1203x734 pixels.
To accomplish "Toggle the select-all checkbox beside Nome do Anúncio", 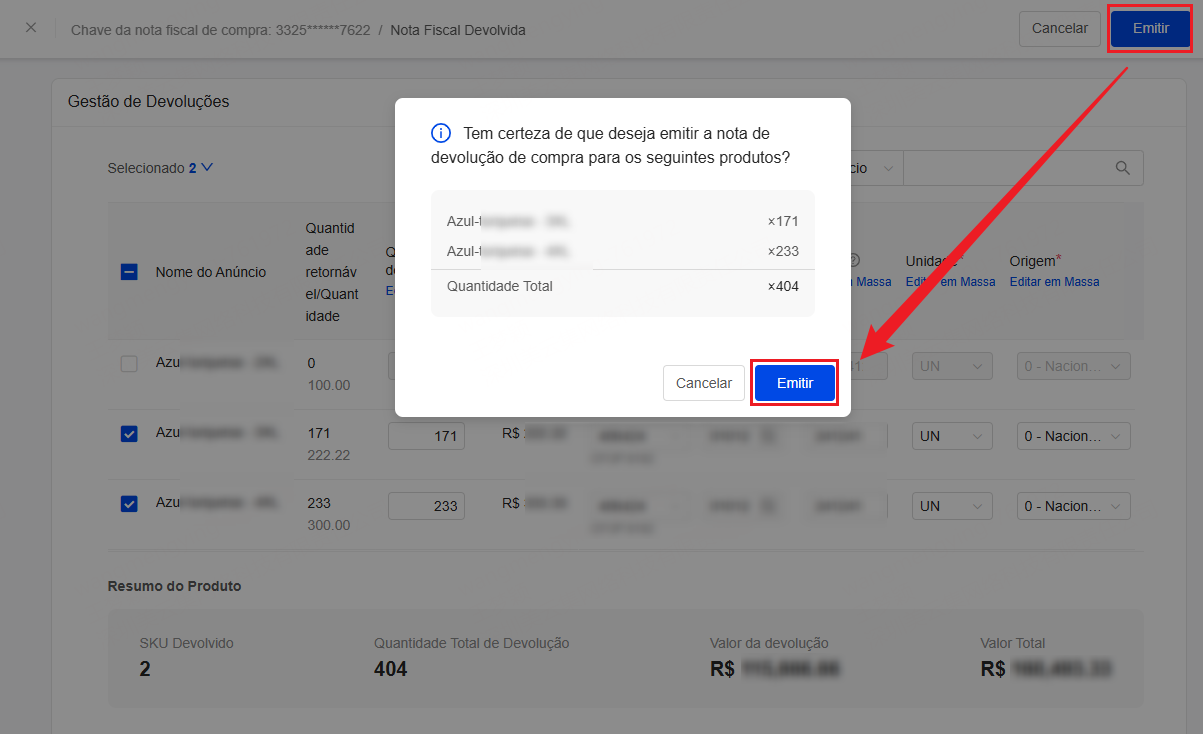I will pyautogui.click(x=129, y=271).
